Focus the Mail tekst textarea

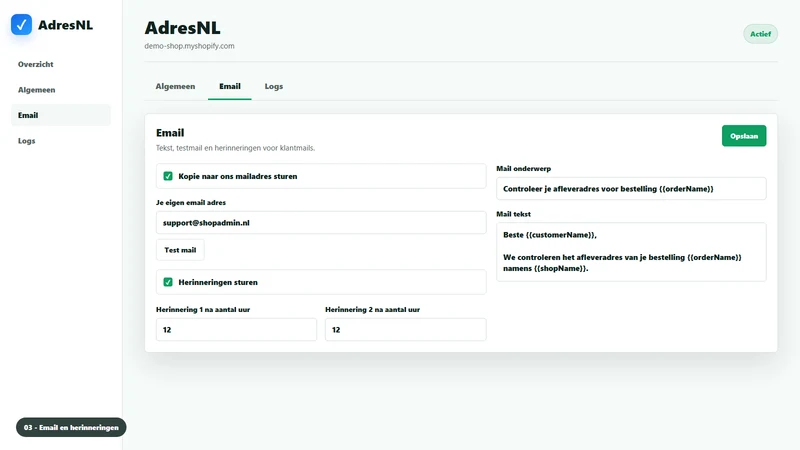coord(631,252)
